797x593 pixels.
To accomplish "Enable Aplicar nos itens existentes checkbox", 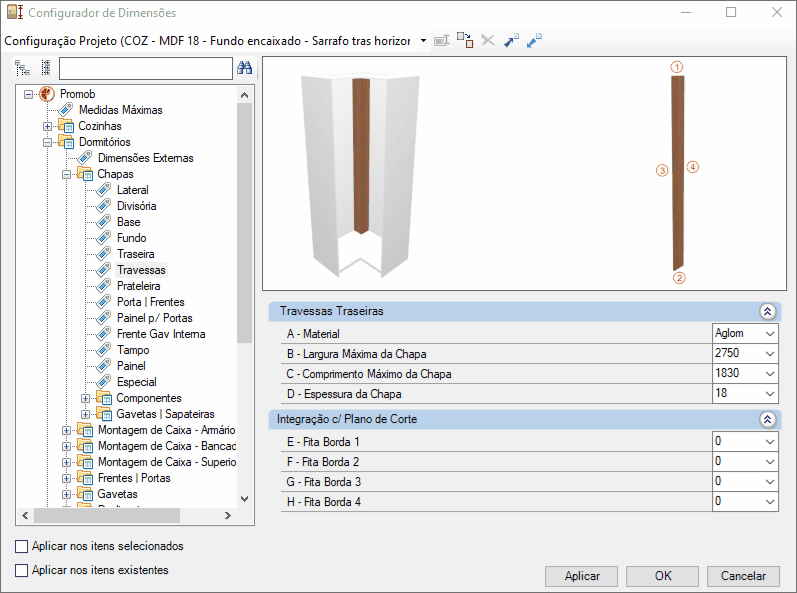I will (x=21, y=570).
